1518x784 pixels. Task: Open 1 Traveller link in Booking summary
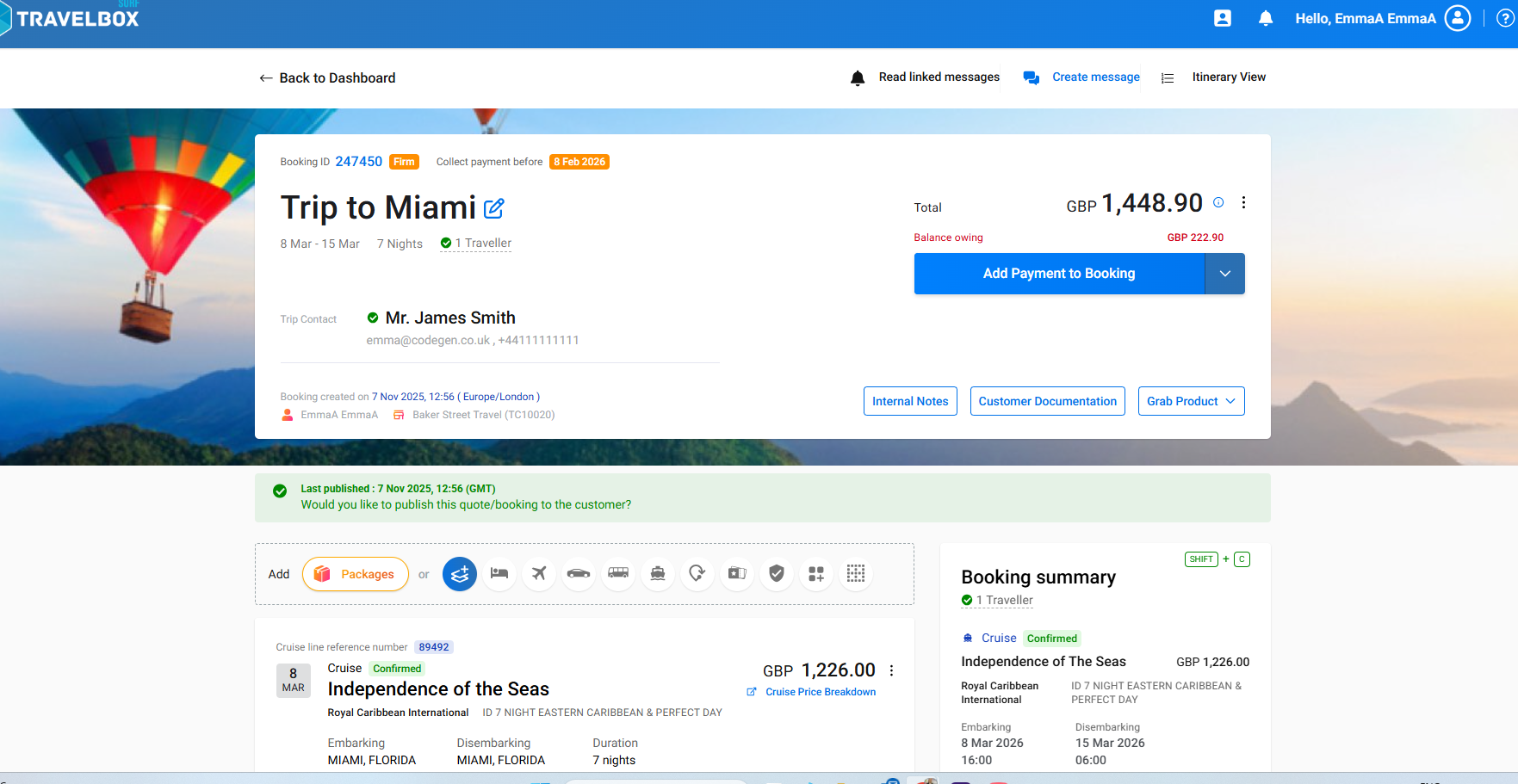point(997,601)
